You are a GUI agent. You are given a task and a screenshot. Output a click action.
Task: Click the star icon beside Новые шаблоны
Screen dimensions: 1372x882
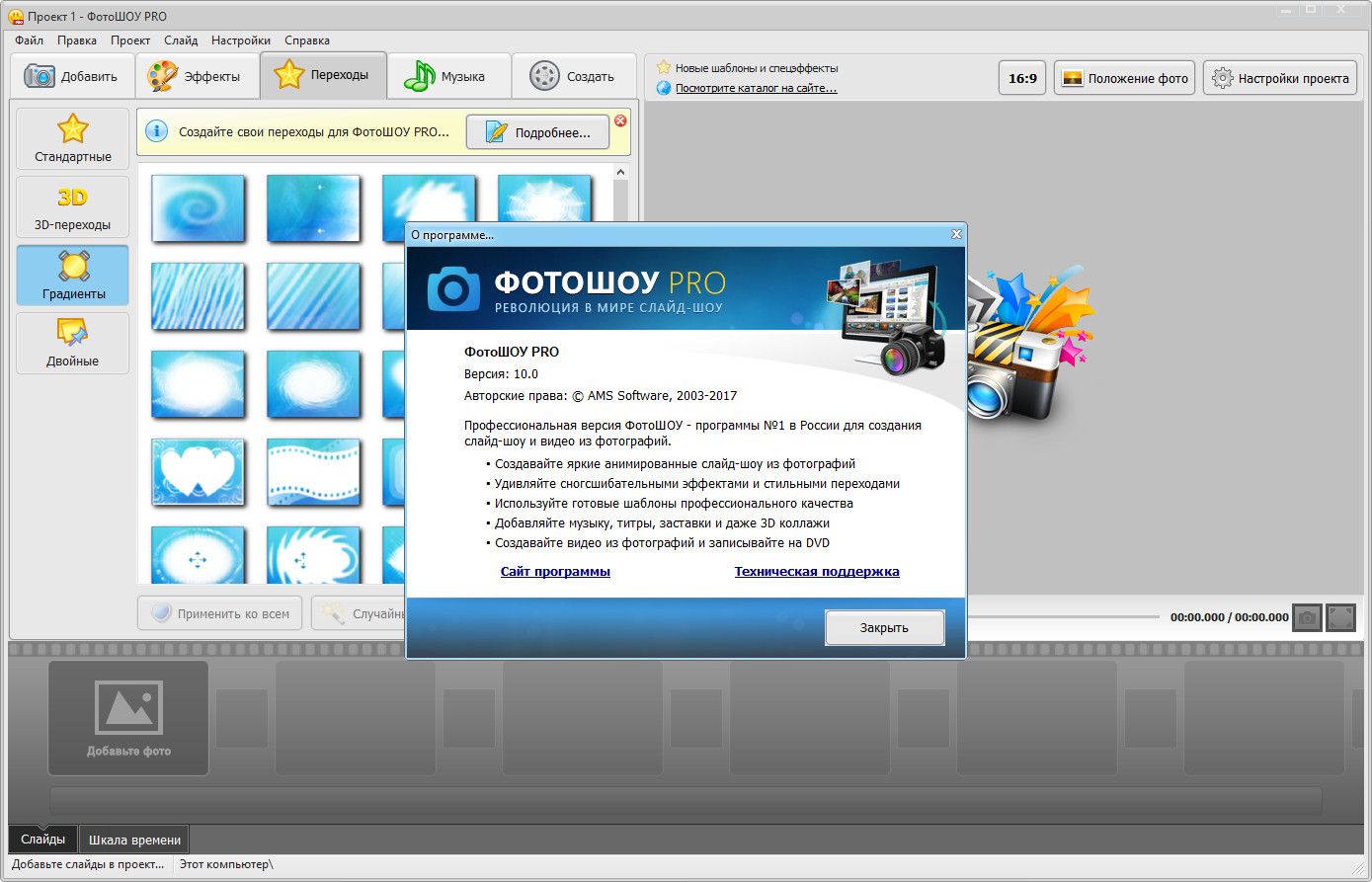click(664, 68)
